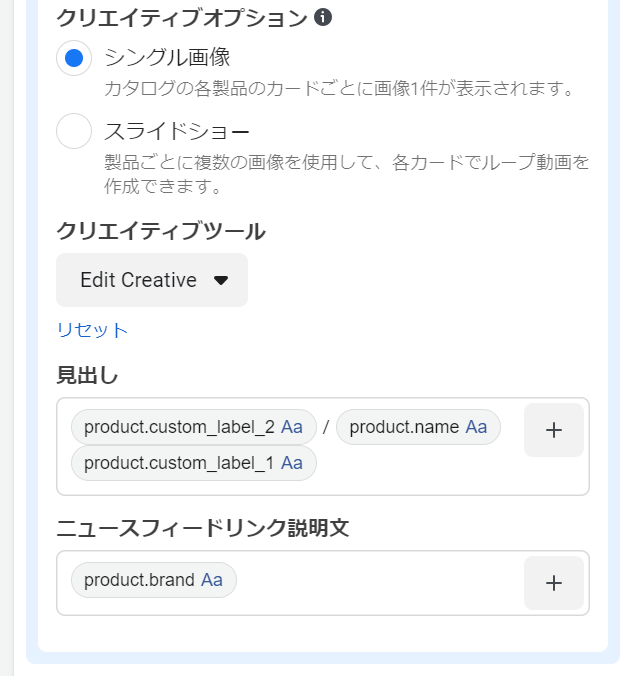
Task: Click the plus button in ニュースフィードリンク説明文 field
Action: pyautogui.click(x=554, y=583)
